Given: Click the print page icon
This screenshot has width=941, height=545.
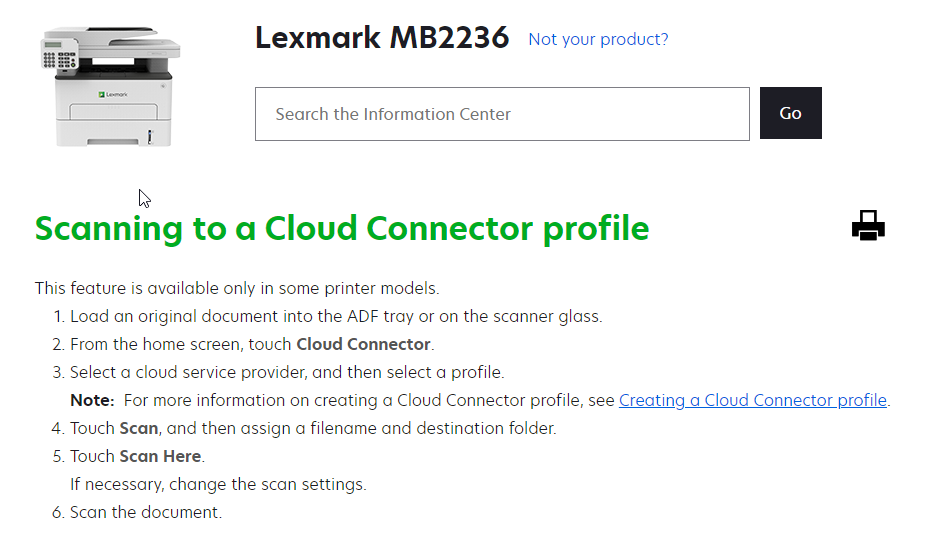Looking at the screenshot, I should (x=868, y=226).
